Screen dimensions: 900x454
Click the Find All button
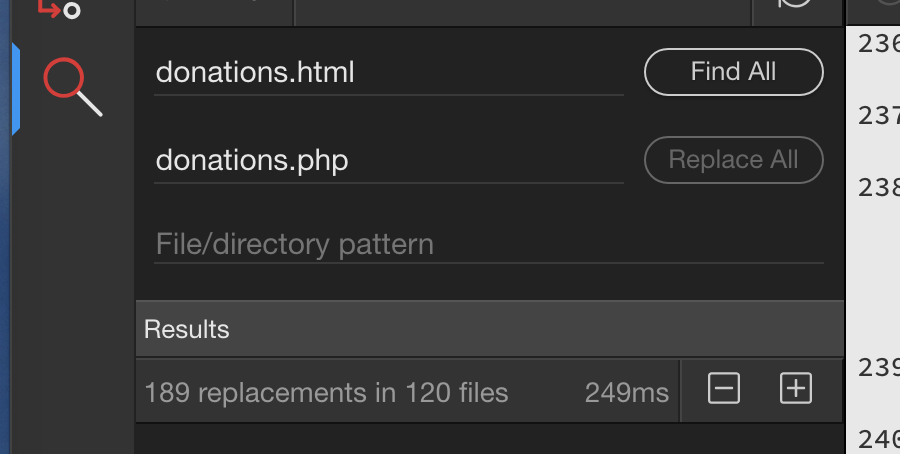pyautogui.click(x=734, y=72)
